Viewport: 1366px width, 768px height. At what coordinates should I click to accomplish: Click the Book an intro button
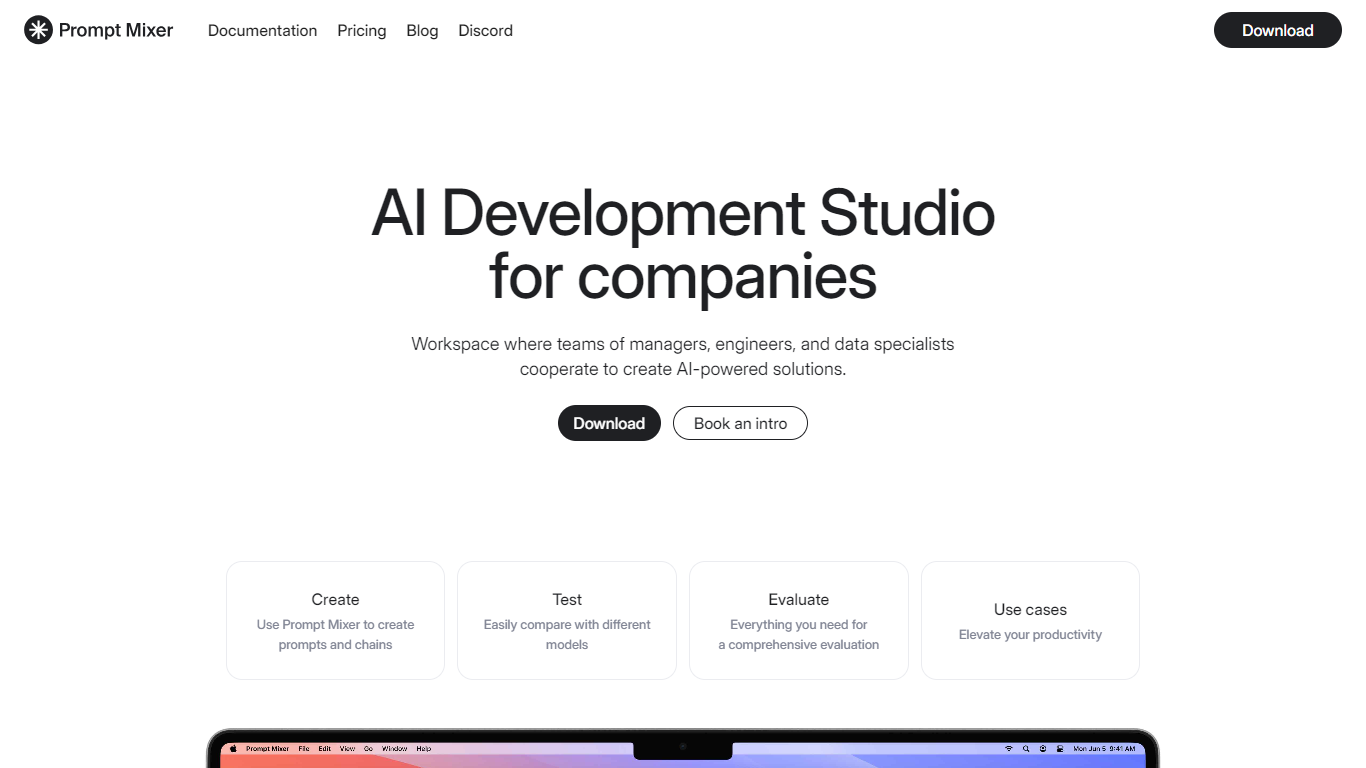click(740, 423)
